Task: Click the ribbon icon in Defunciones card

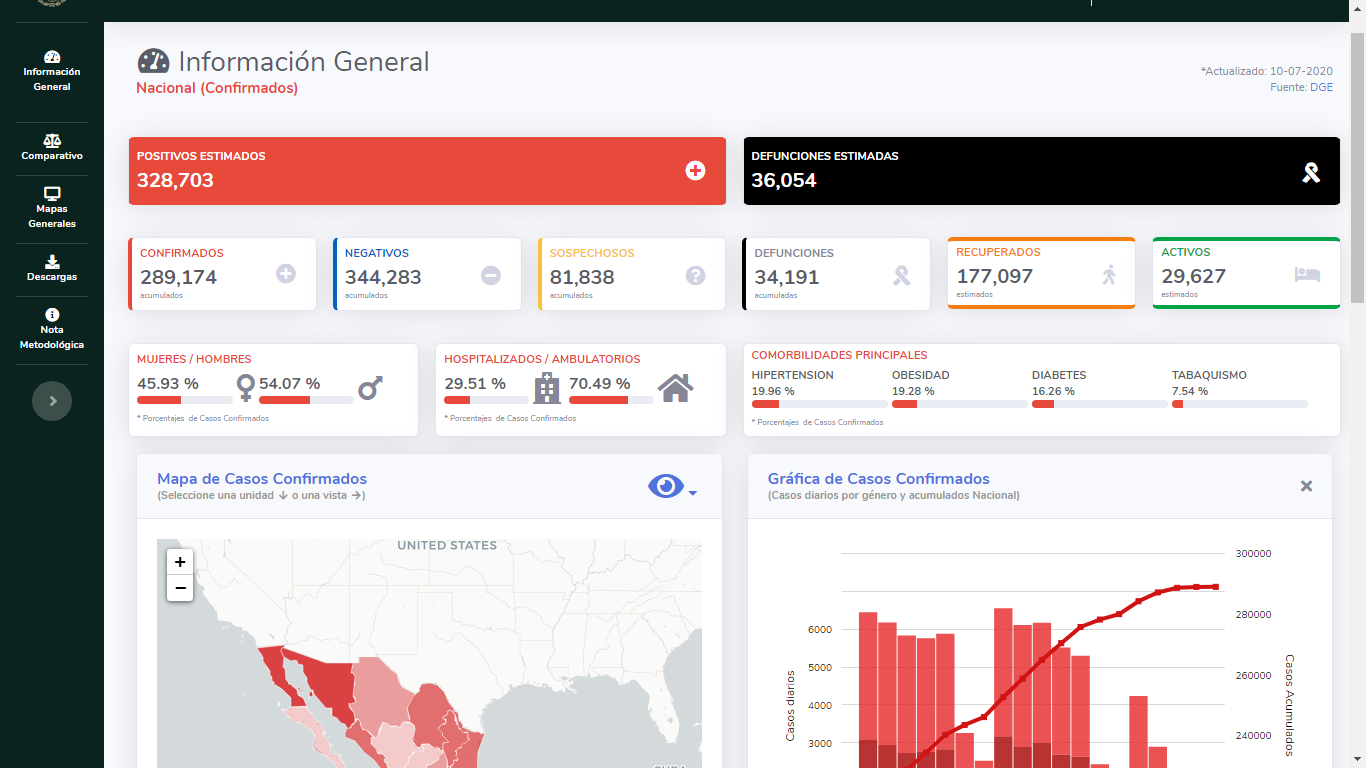Action: pyautogui.click(x=901, y=275)
